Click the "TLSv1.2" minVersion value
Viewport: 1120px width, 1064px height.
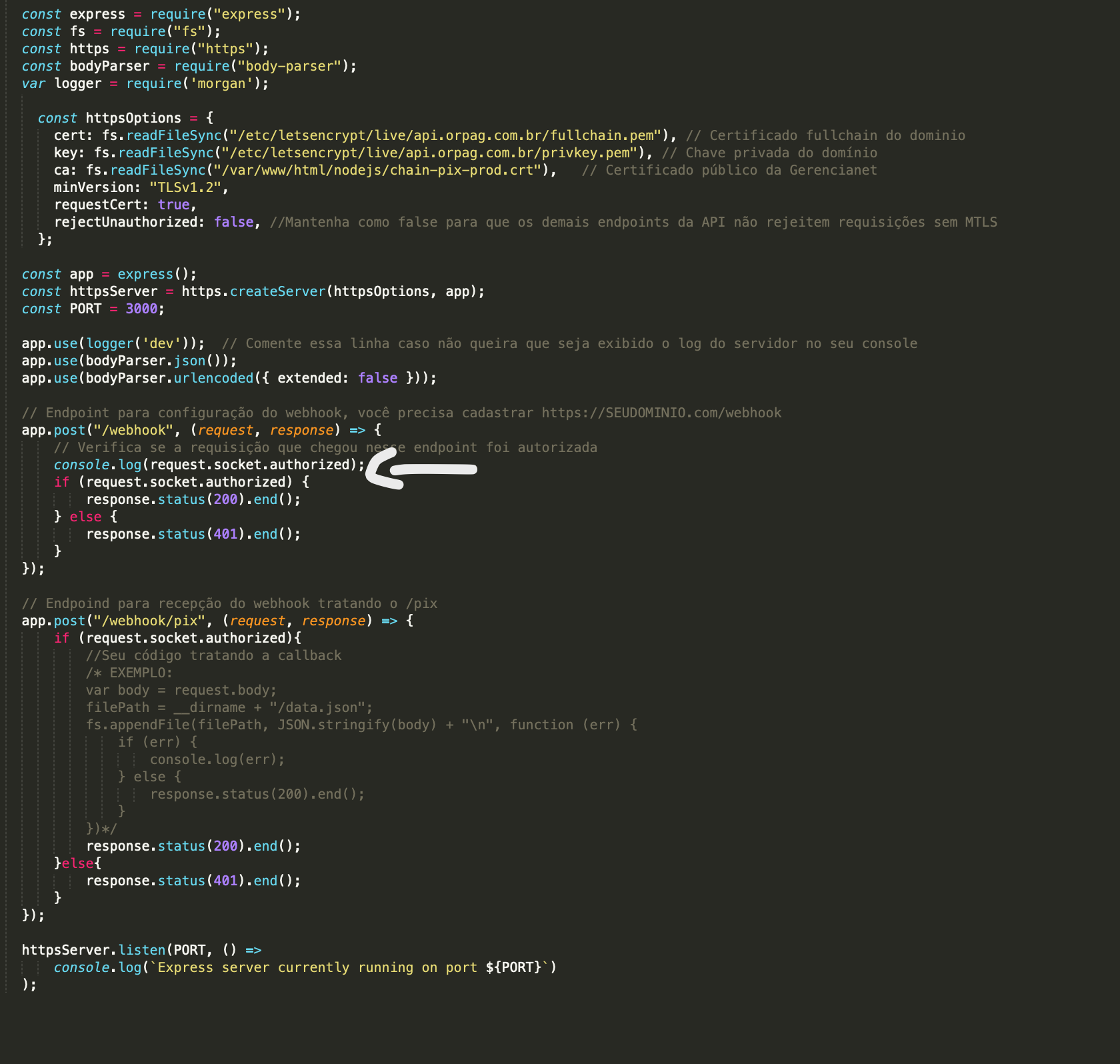pyautogui.click(x=185, y=187)
